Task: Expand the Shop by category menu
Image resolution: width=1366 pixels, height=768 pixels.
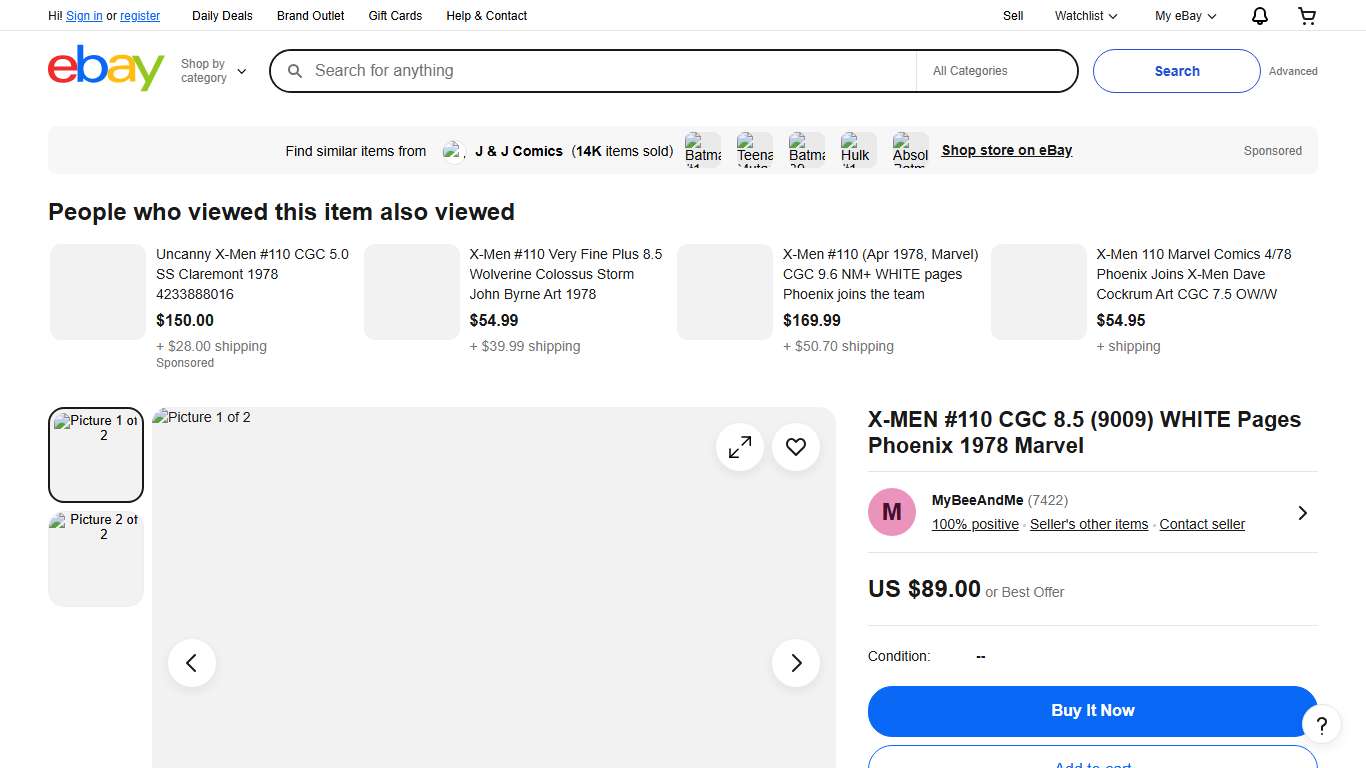Action: tap(213, 71)
